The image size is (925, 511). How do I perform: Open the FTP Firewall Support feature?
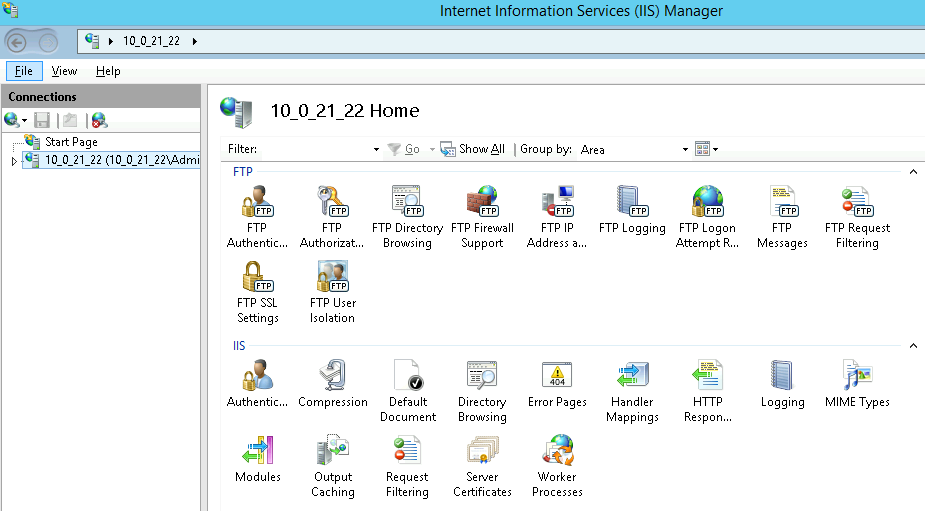pyautogui.click(x=482, y=217)
